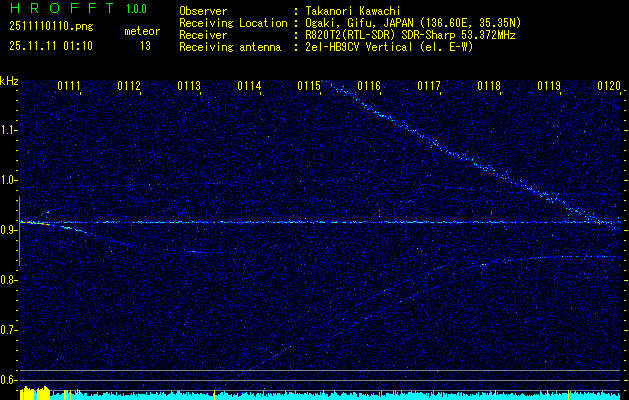
Task: Select the 0113 time marker
Action: (189, 87)
